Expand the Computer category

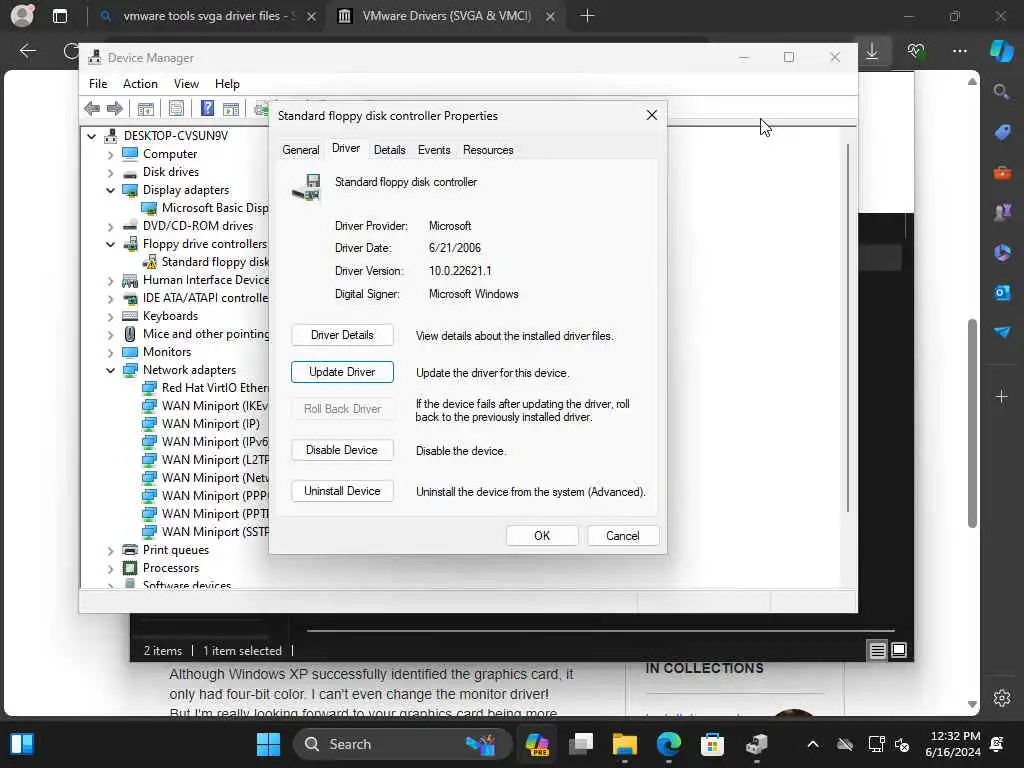click(x=110, y=154)
